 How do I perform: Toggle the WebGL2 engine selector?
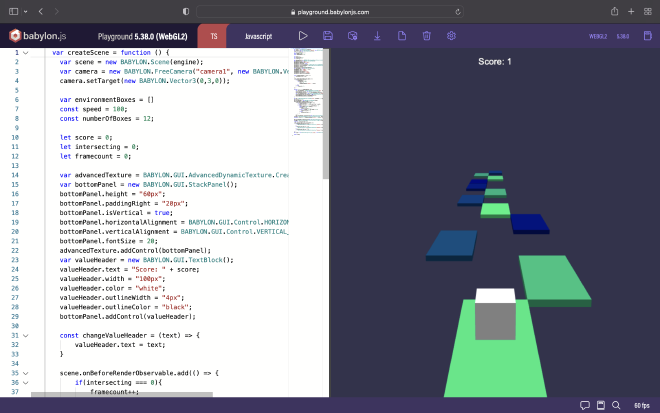pos(598,36)
